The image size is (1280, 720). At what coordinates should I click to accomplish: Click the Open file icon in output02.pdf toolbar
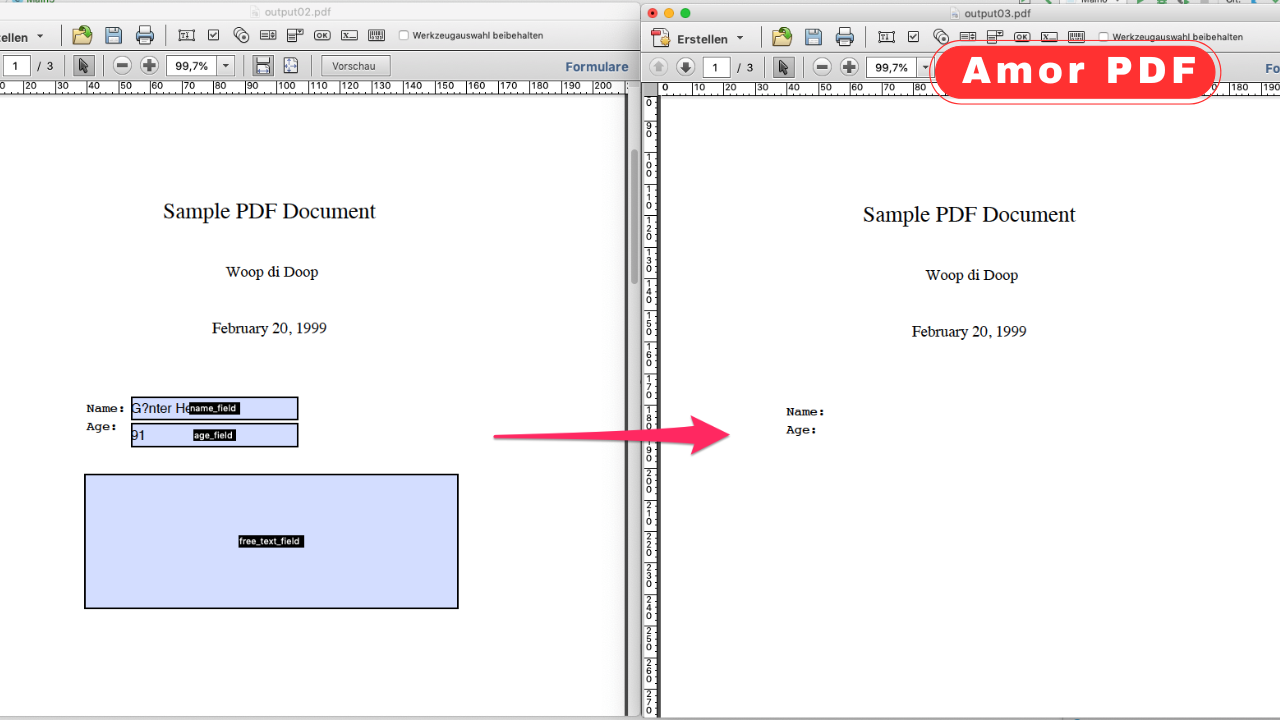pos(81,35)
